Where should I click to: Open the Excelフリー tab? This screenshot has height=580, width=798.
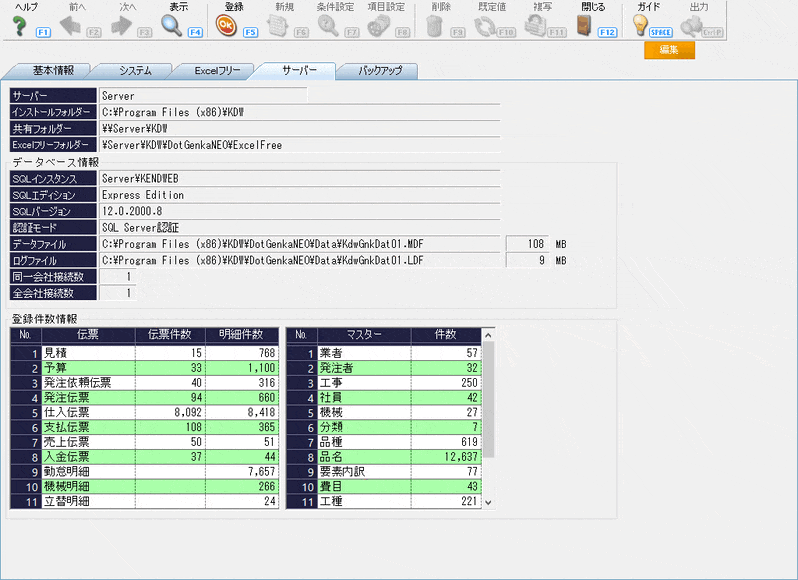pos(217,71)
